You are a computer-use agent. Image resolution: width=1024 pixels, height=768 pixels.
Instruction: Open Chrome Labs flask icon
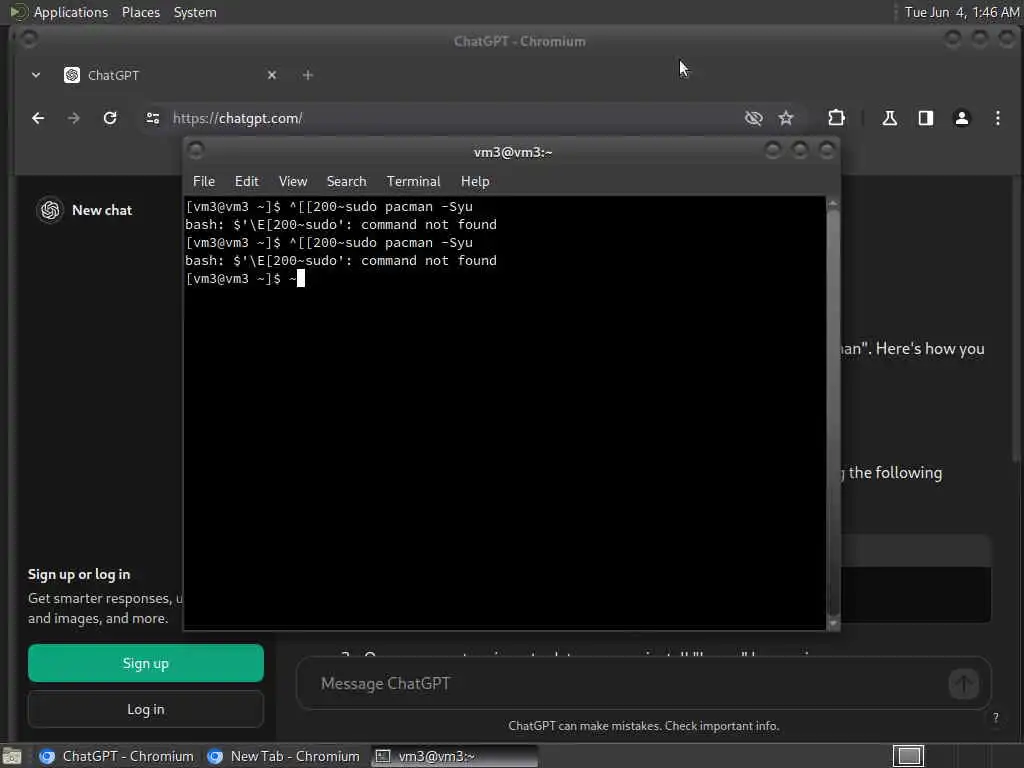coord(889,118)
